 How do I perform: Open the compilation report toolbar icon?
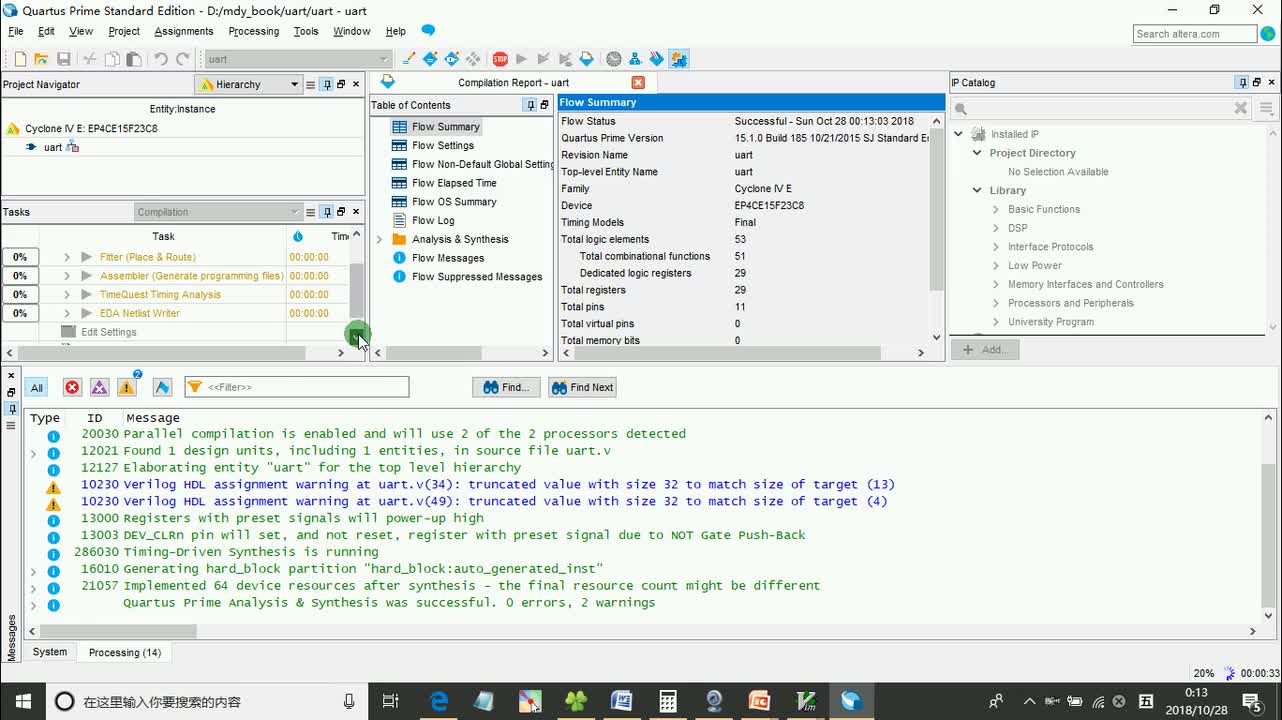[587, 59]
